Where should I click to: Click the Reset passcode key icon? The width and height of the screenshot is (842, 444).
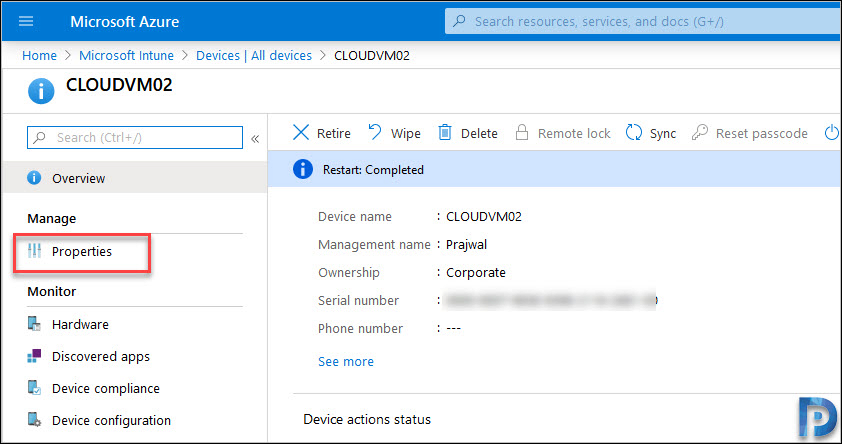(699, 132)
